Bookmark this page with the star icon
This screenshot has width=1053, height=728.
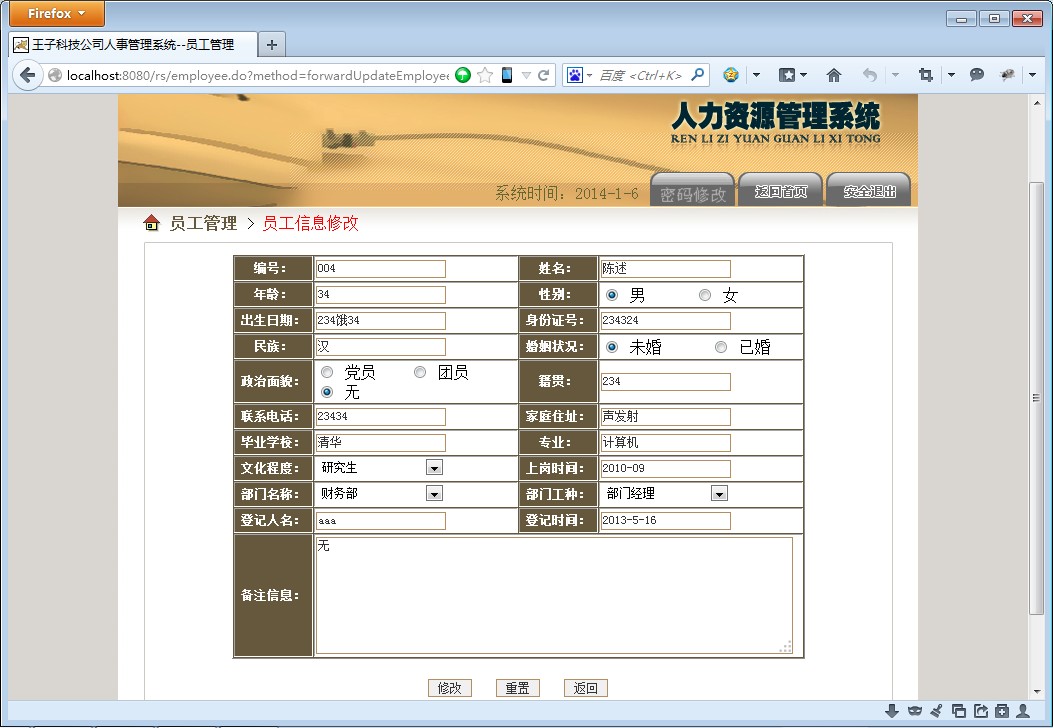[x=485, y=75]
